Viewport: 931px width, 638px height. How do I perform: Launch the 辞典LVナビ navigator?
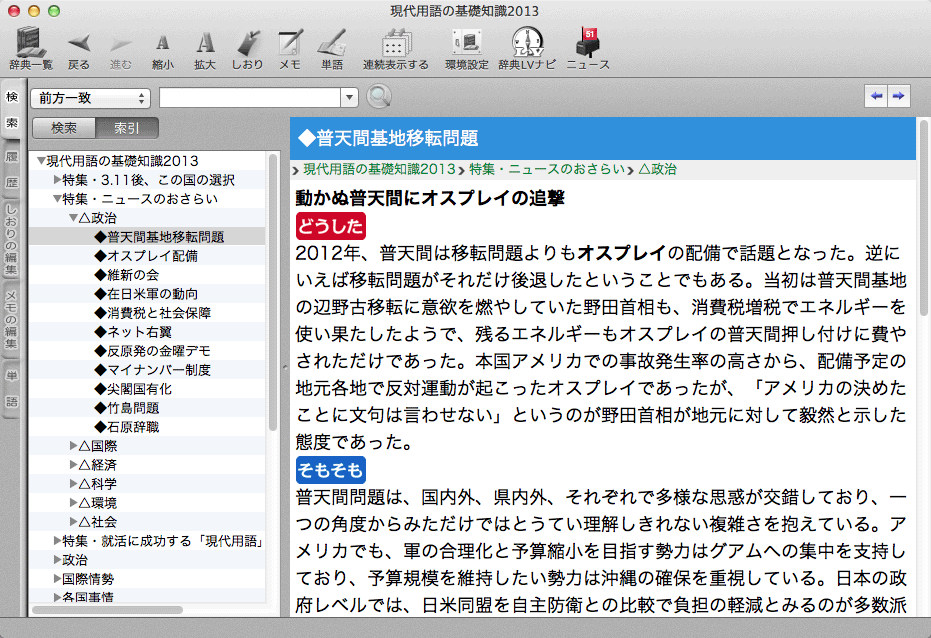(x=526, y=49)
